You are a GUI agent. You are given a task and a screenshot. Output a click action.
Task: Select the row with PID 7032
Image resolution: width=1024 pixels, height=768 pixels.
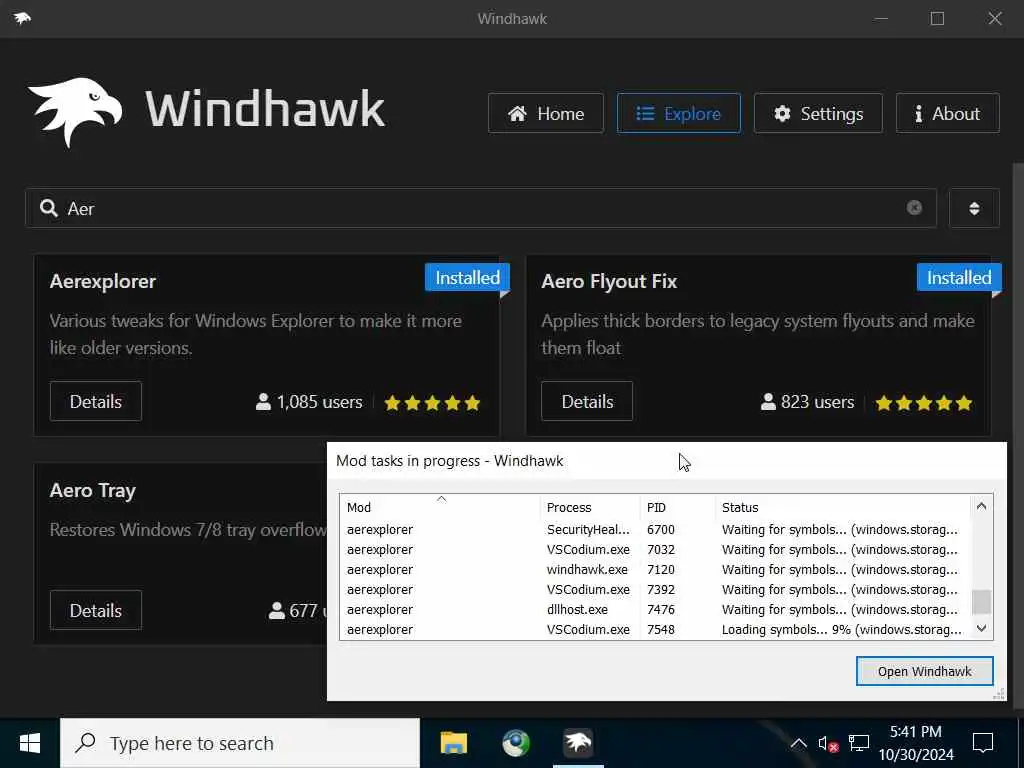tap(656, 550)
